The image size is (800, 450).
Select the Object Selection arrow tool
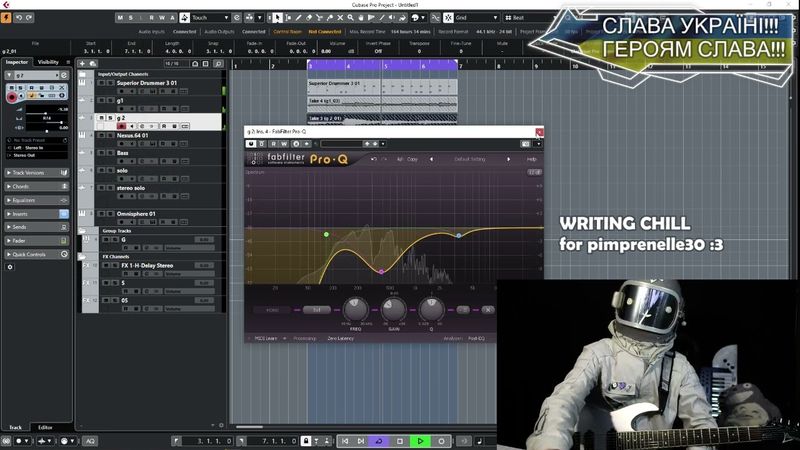277,17
